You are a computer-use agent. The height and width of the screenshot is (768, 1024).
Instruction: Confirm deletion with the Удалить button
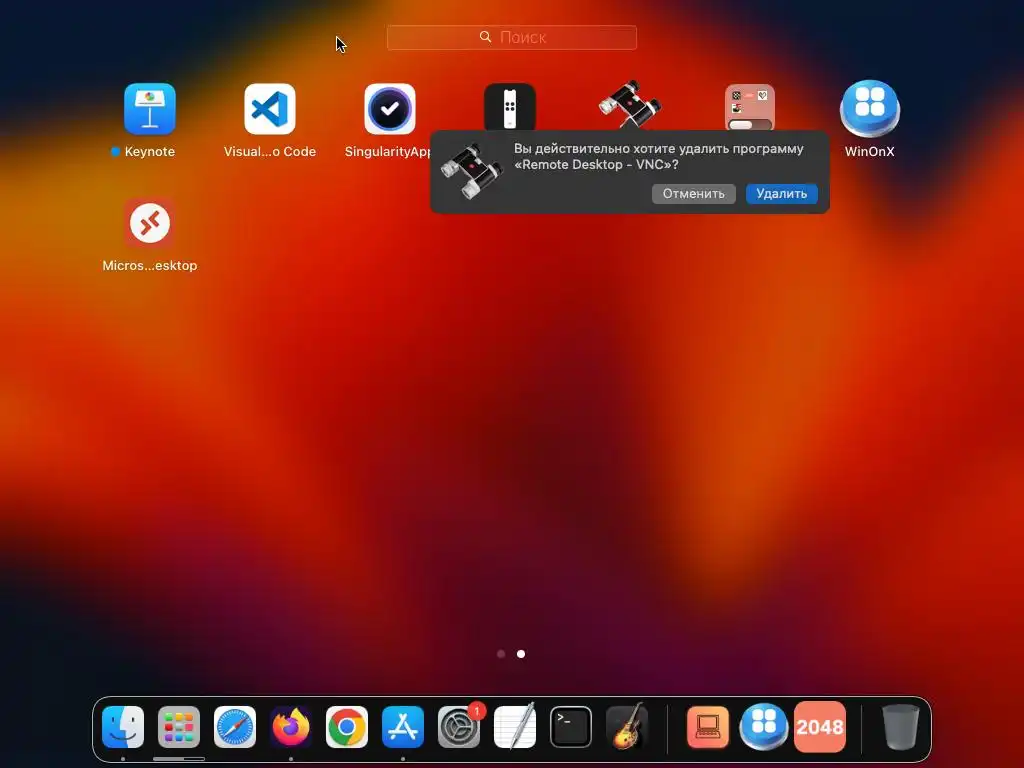[x=782, y=194]
